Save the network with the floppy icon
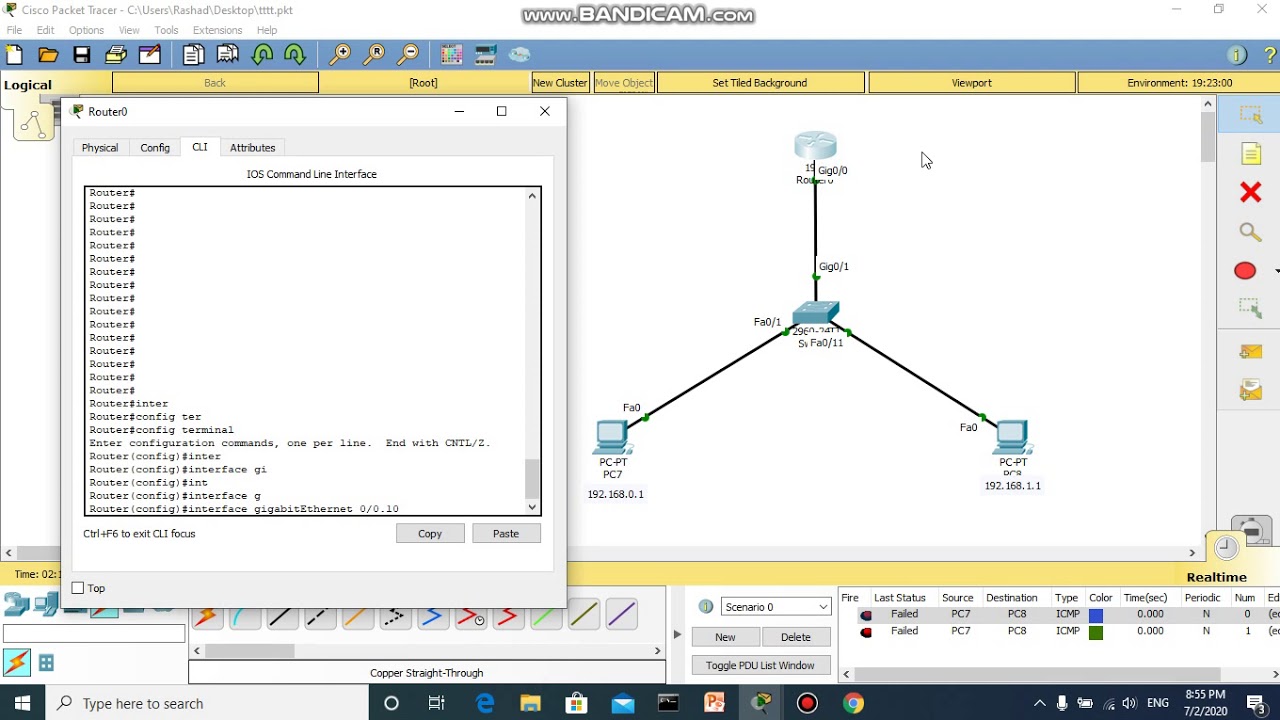Image resolution: width=1280 pixels, height=720 pixels. coord(82,55)
